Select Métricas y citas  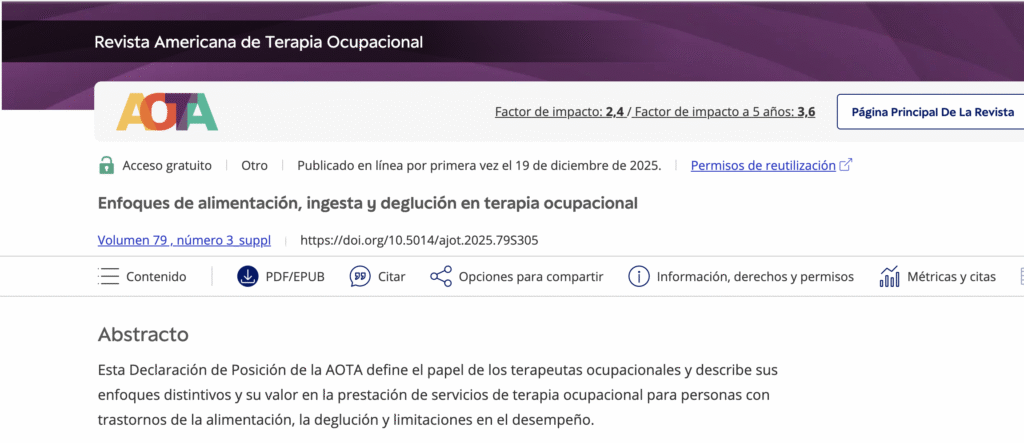tap(952, 276)
